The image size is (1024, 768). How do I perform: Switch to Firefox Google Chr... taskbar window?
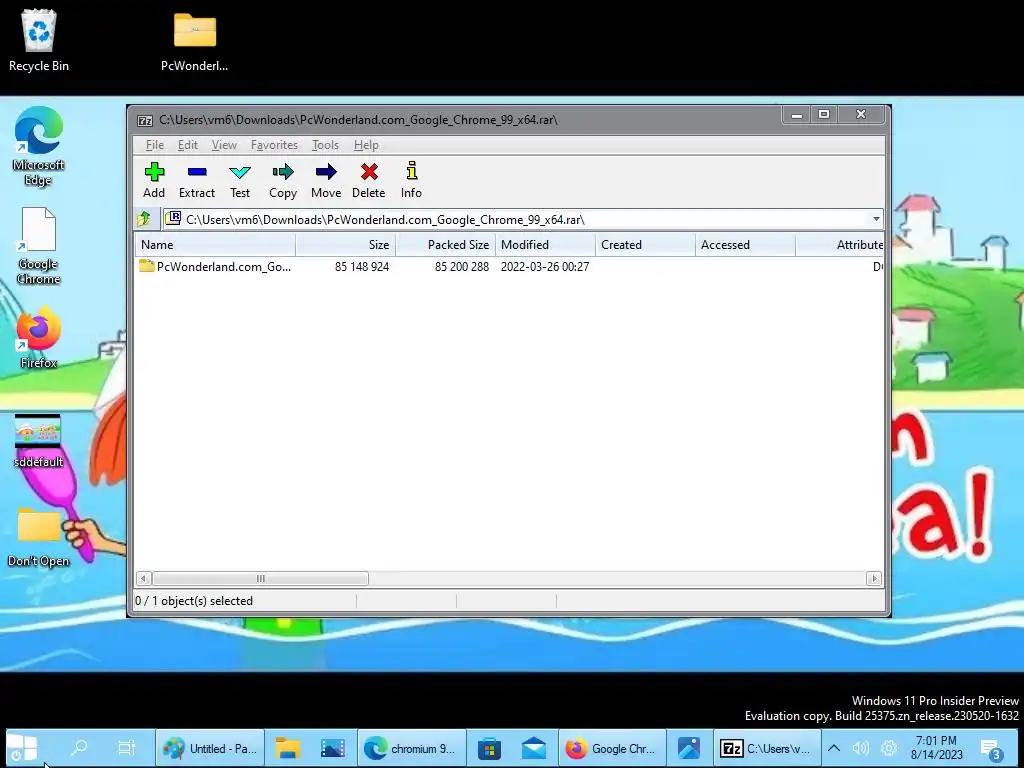pos(612,748)
